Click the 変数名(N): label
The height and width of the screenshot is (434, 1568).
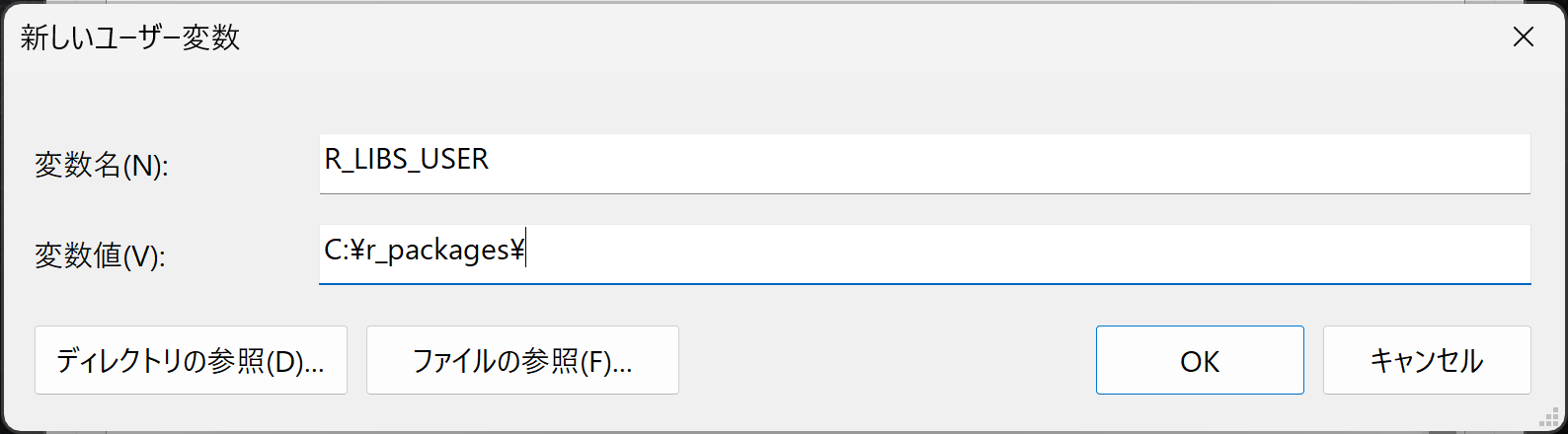pos(102,165)
